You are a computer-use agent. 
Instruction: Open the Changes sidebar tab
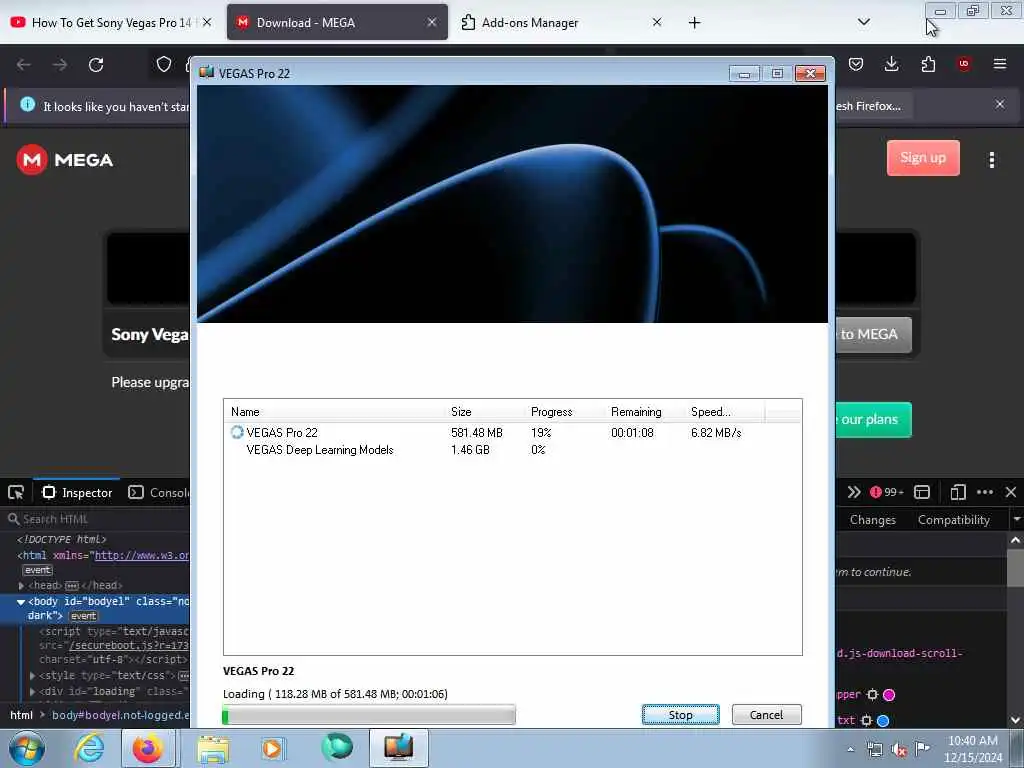pos(872,520)
